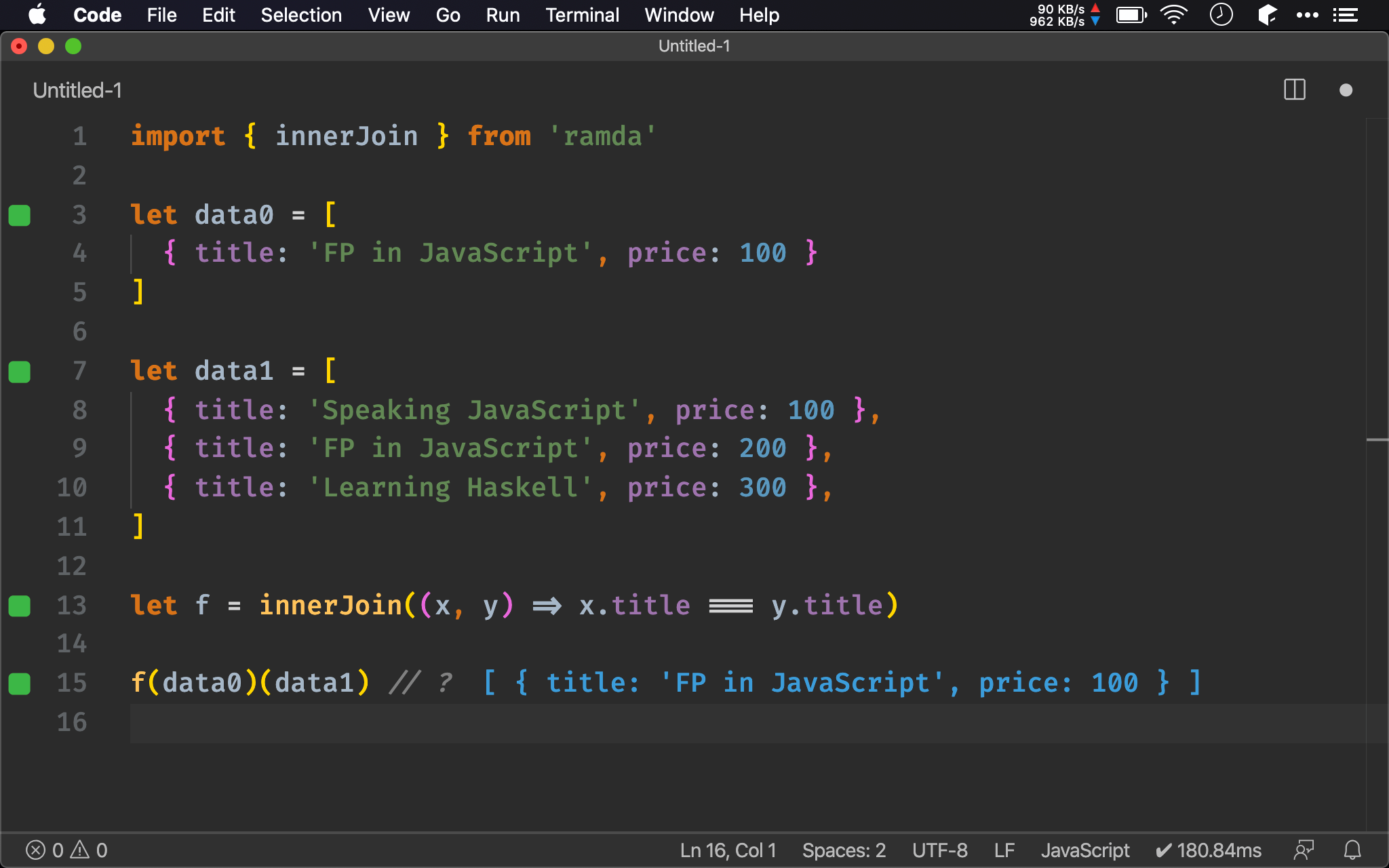Click the 'ramda' import string

(602, 136)
